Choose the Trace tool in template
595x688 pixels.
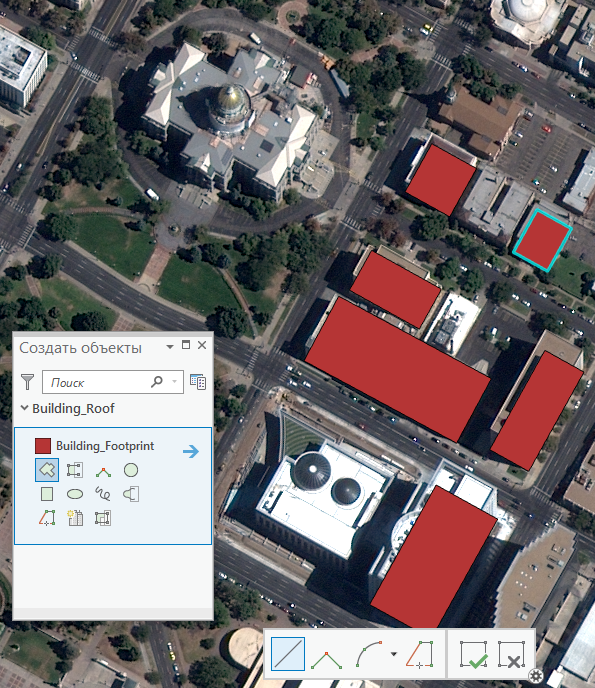(47, 518)
